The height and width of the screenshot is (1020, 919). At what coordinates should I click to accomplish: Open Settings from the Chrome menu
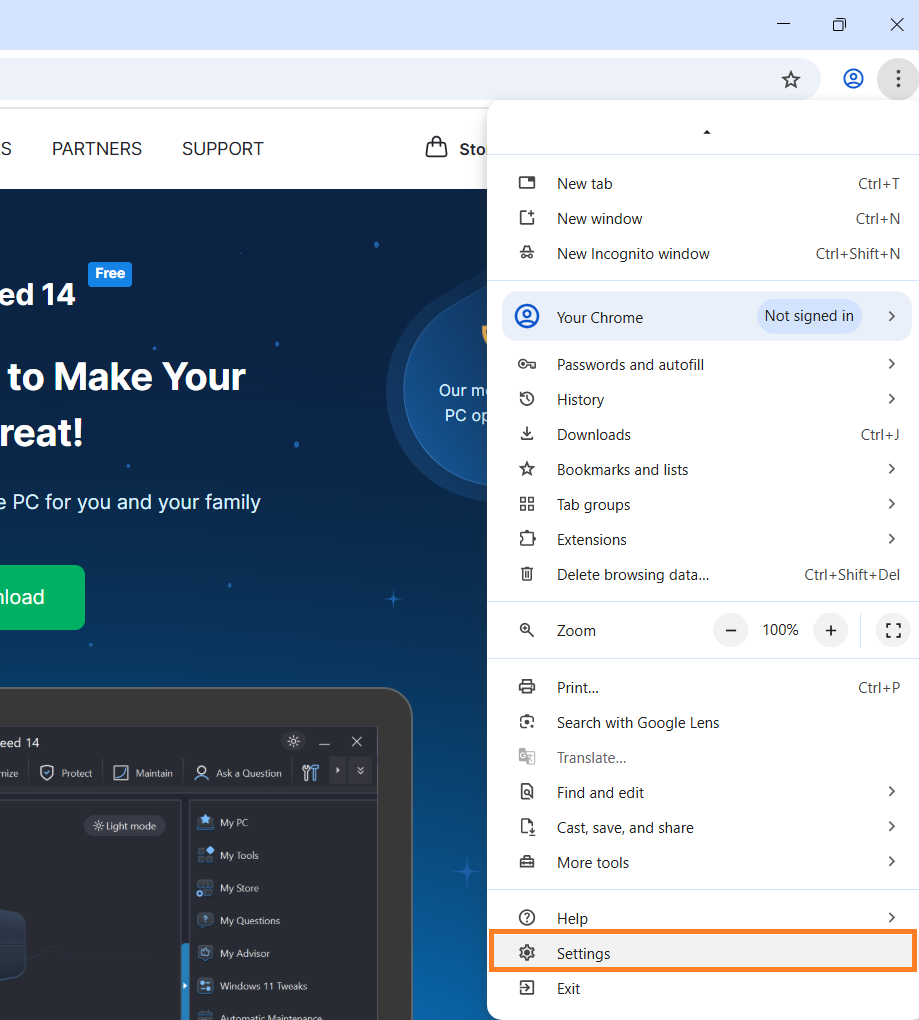(x=583, y=954)
